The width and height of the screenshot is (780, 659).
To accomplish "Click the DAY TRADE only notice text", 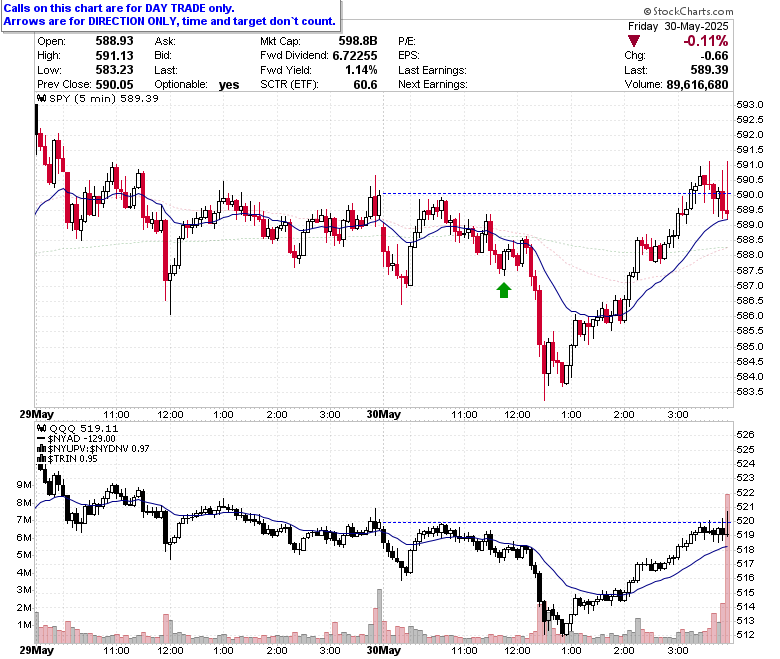I will [x=119, y=8].
